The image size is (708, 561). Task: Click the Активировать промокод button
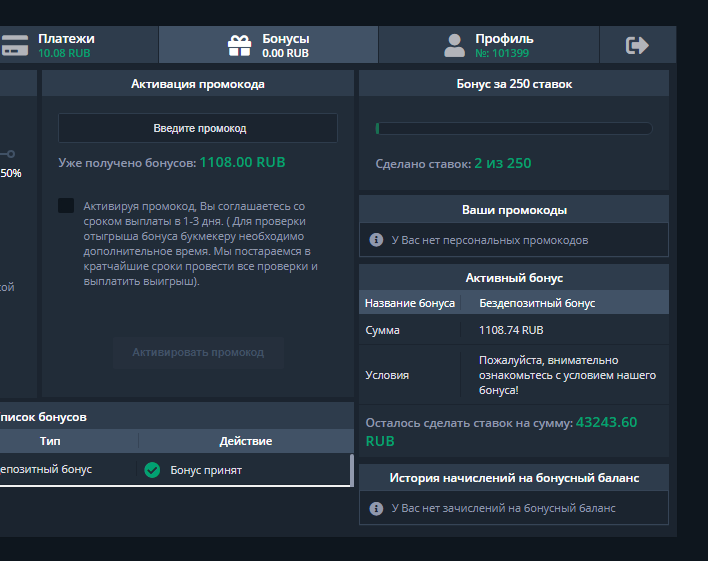click(198, 352)
